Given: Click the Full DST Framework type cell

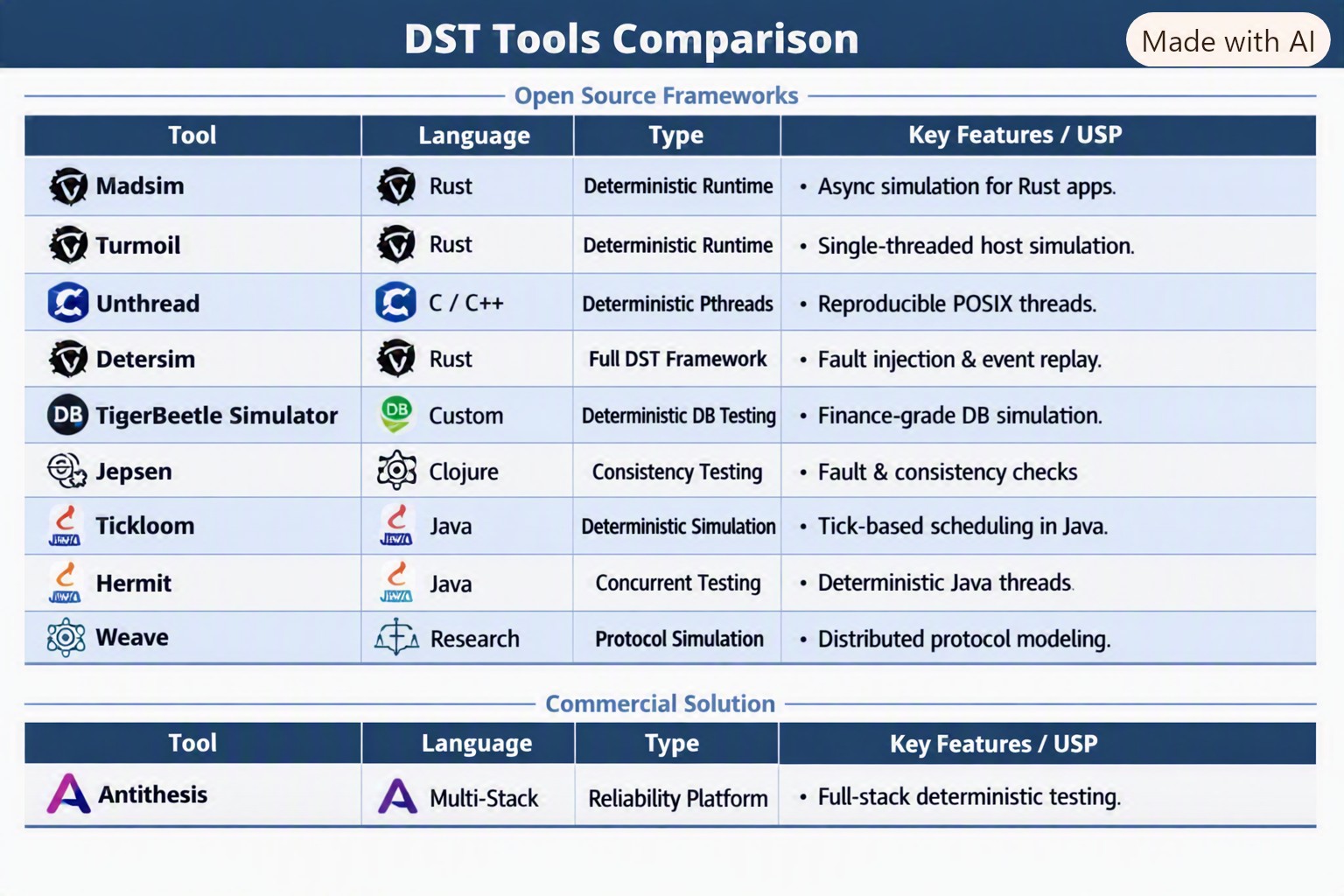Looking at the screenshot, I should point(677,359).
